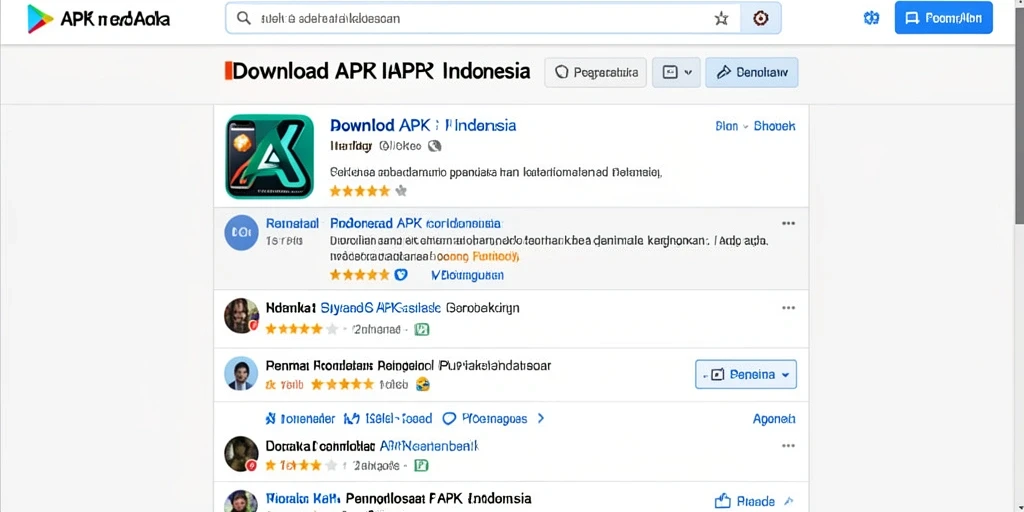This screenshot has height=512, width=1024.
Task: Click the Doraka reviewer avatar
Action: pyautogui.click(x=242, y=454)
